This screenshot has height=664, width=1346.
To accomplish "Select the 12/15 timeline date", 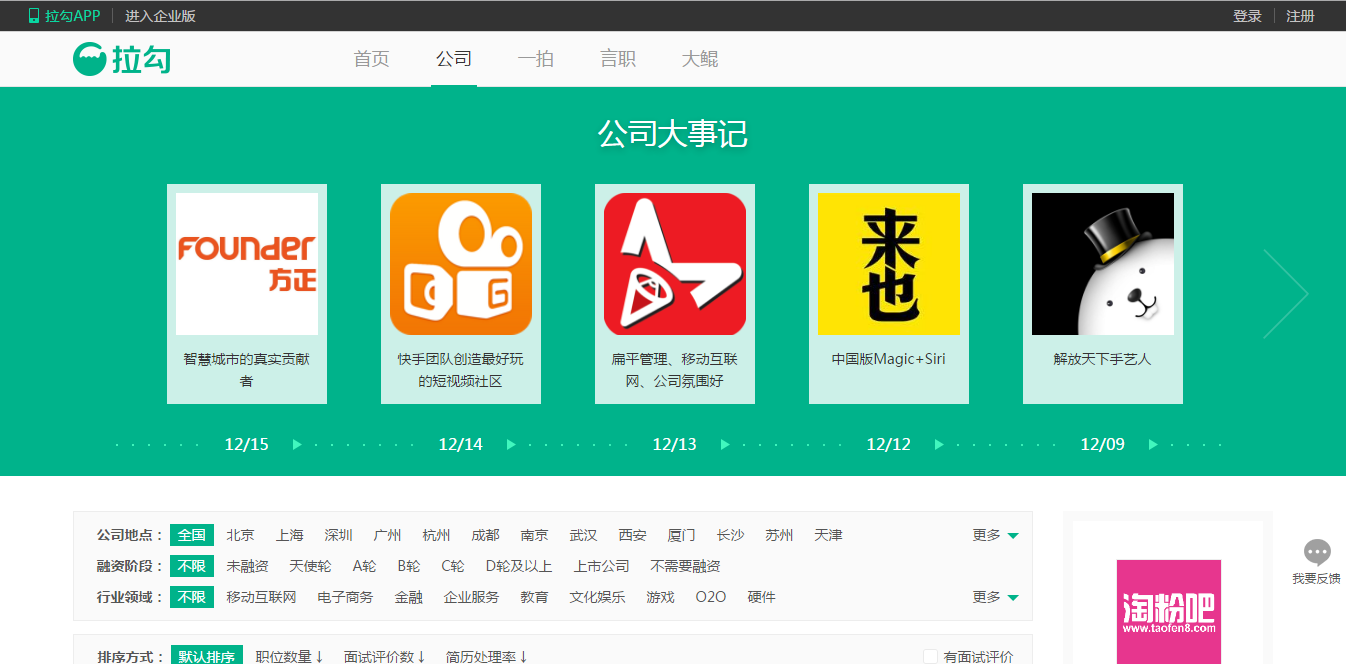I will [247, 445].
